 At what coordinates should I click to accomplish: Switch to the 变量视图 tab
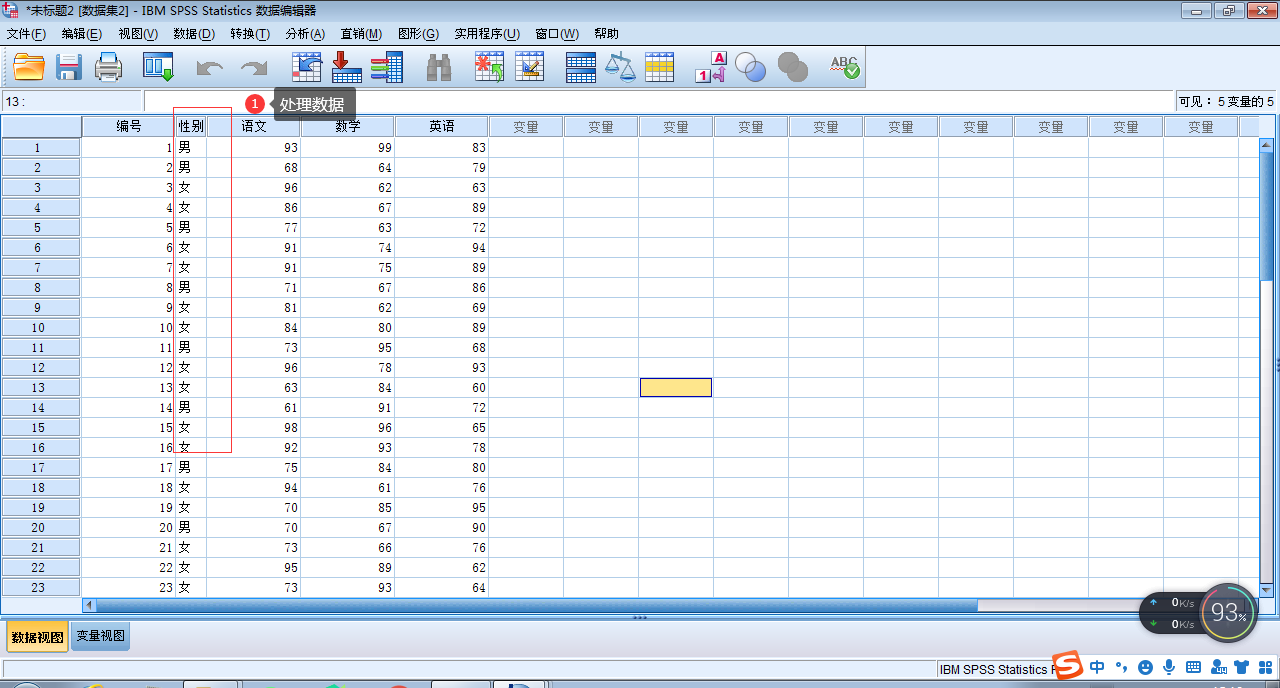[100, 637]
